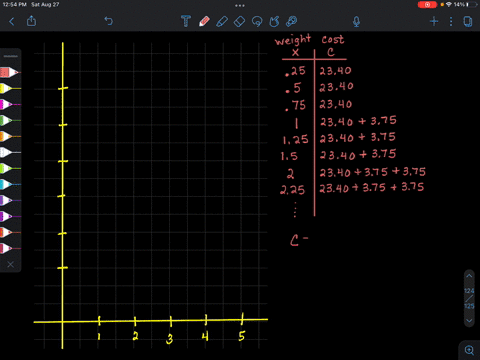Tap the '2.25' weight entry

[x=292, y=190]
